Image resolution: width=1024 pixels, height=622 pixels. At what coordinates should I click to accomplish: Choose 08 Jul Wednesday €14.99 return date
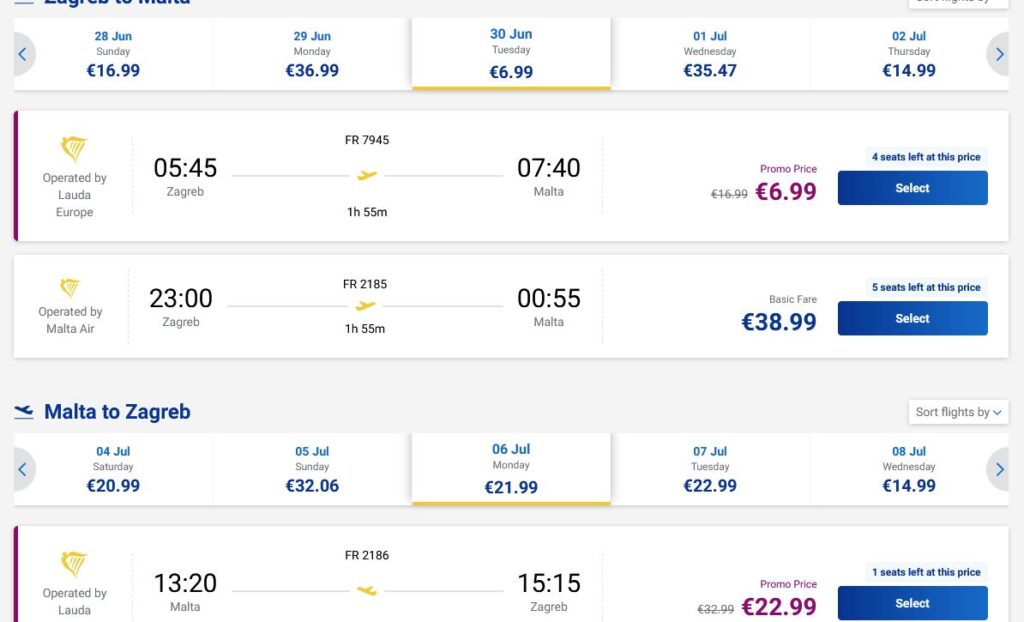click(x=908, y=469)
